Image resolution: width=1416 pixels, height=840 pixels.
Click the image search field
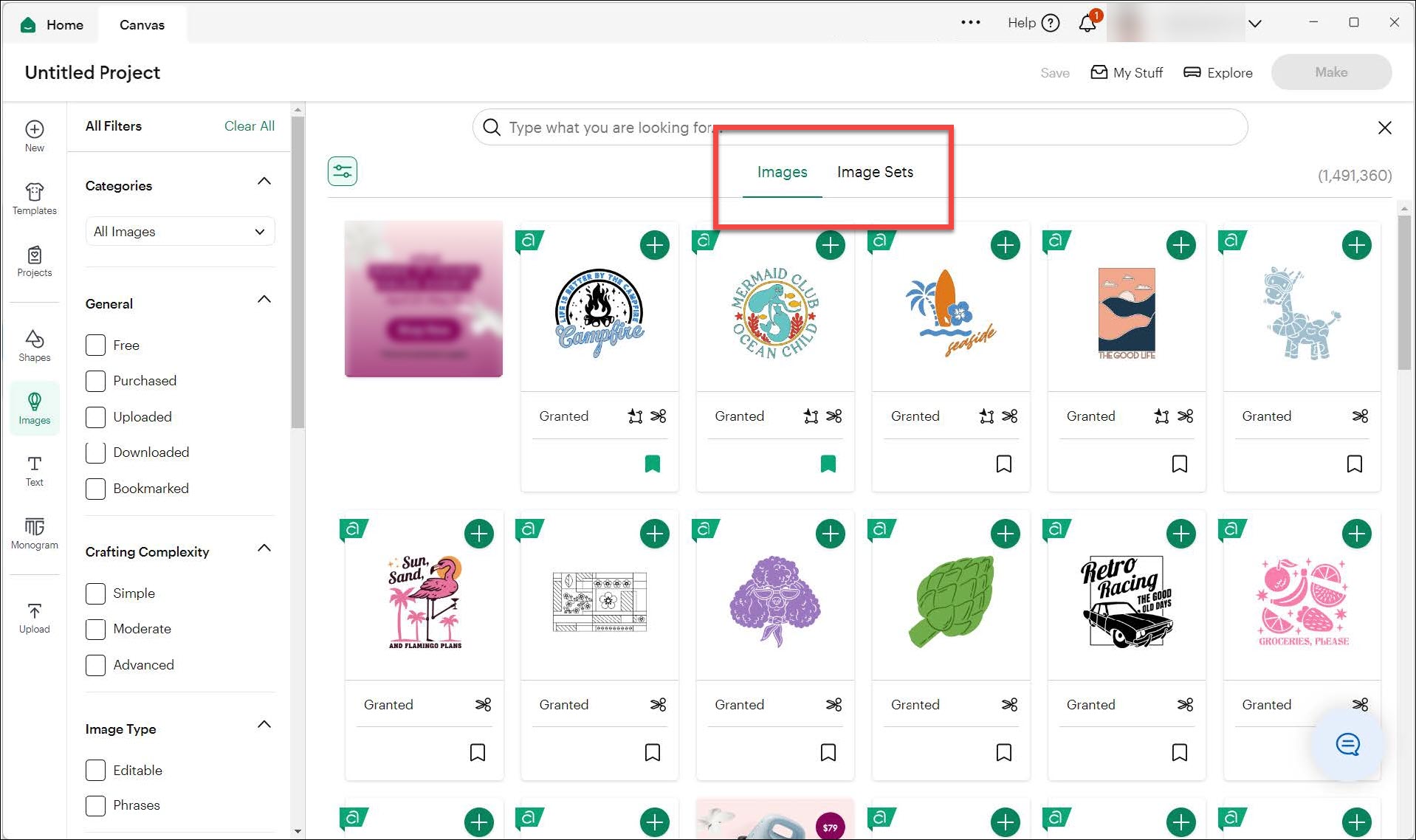pos(856,128)
